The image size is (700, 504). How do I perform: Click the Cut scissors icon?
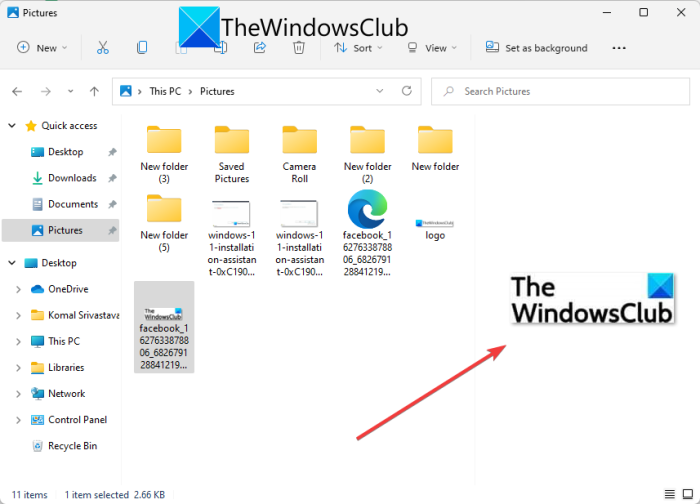(x=103, y=48)
